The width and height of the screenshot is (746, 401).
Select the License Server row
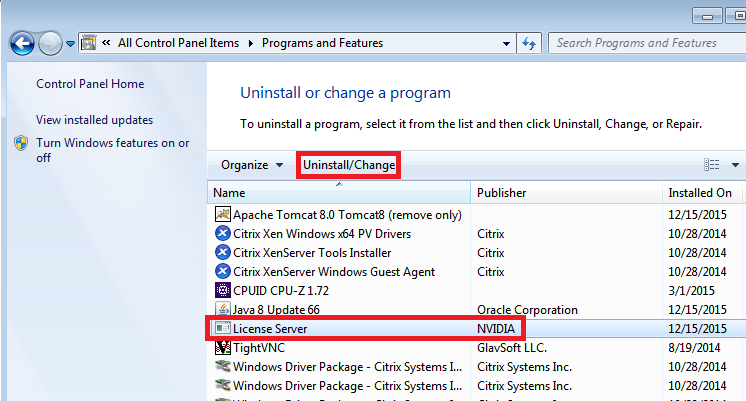pos(340,328)
